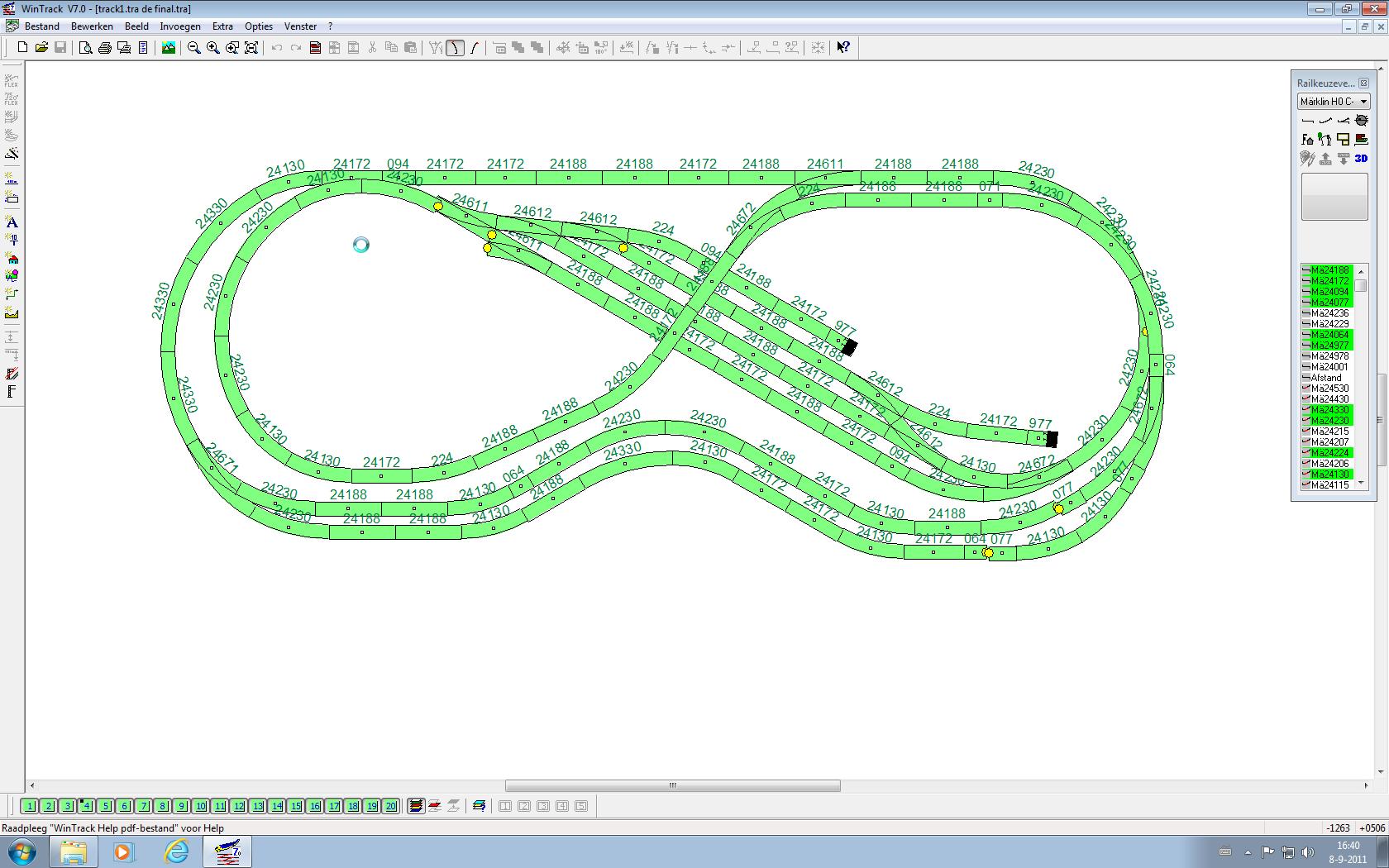
Task: Select Mä24236 in the track list
Action: [1327, 313]
